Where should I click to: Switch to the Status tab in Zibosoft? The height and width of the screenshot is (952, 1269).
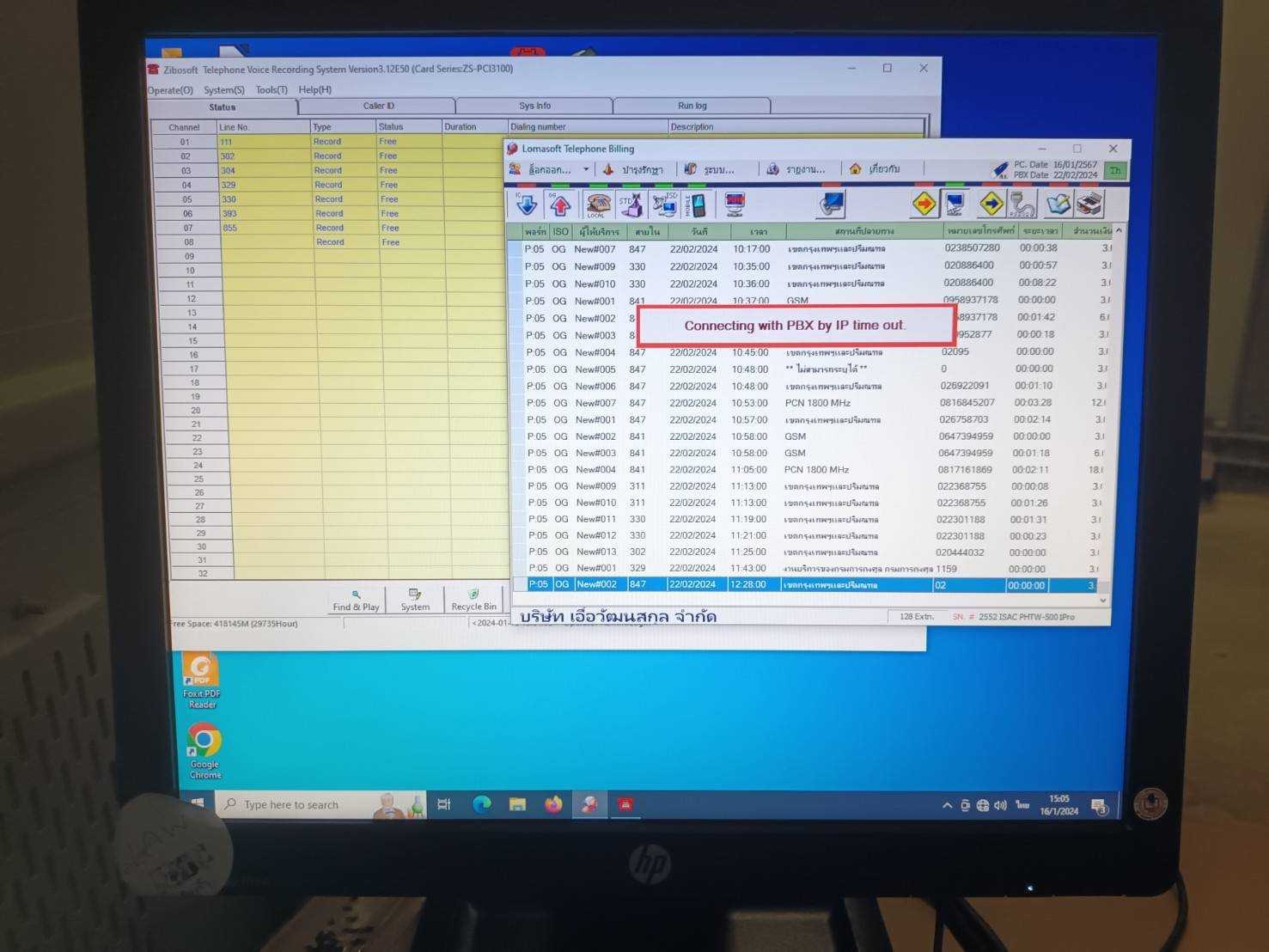tap(223, 107)
